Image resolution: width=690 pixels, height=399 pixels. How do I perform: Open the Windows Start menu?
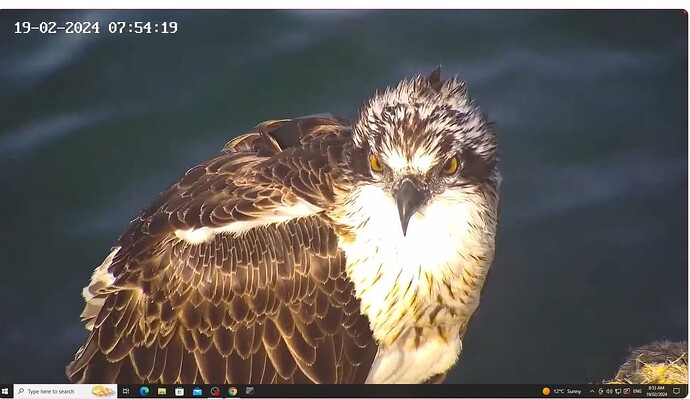[x=5, y=391]
